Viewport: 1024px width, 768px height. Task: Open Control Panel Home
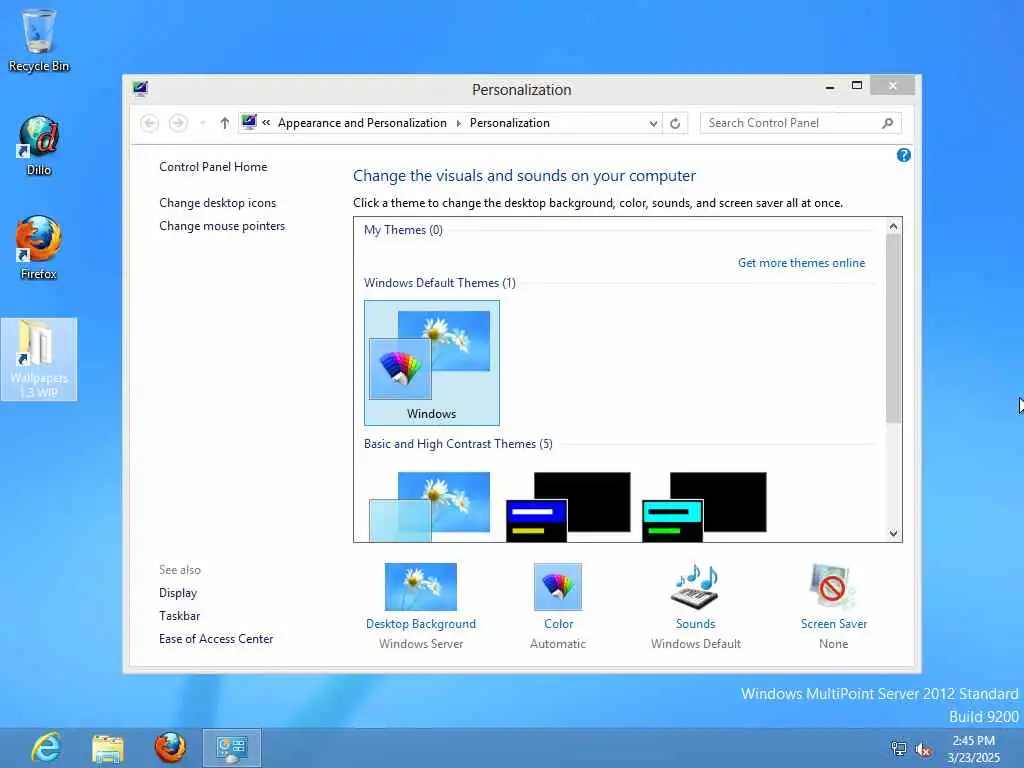213,167
